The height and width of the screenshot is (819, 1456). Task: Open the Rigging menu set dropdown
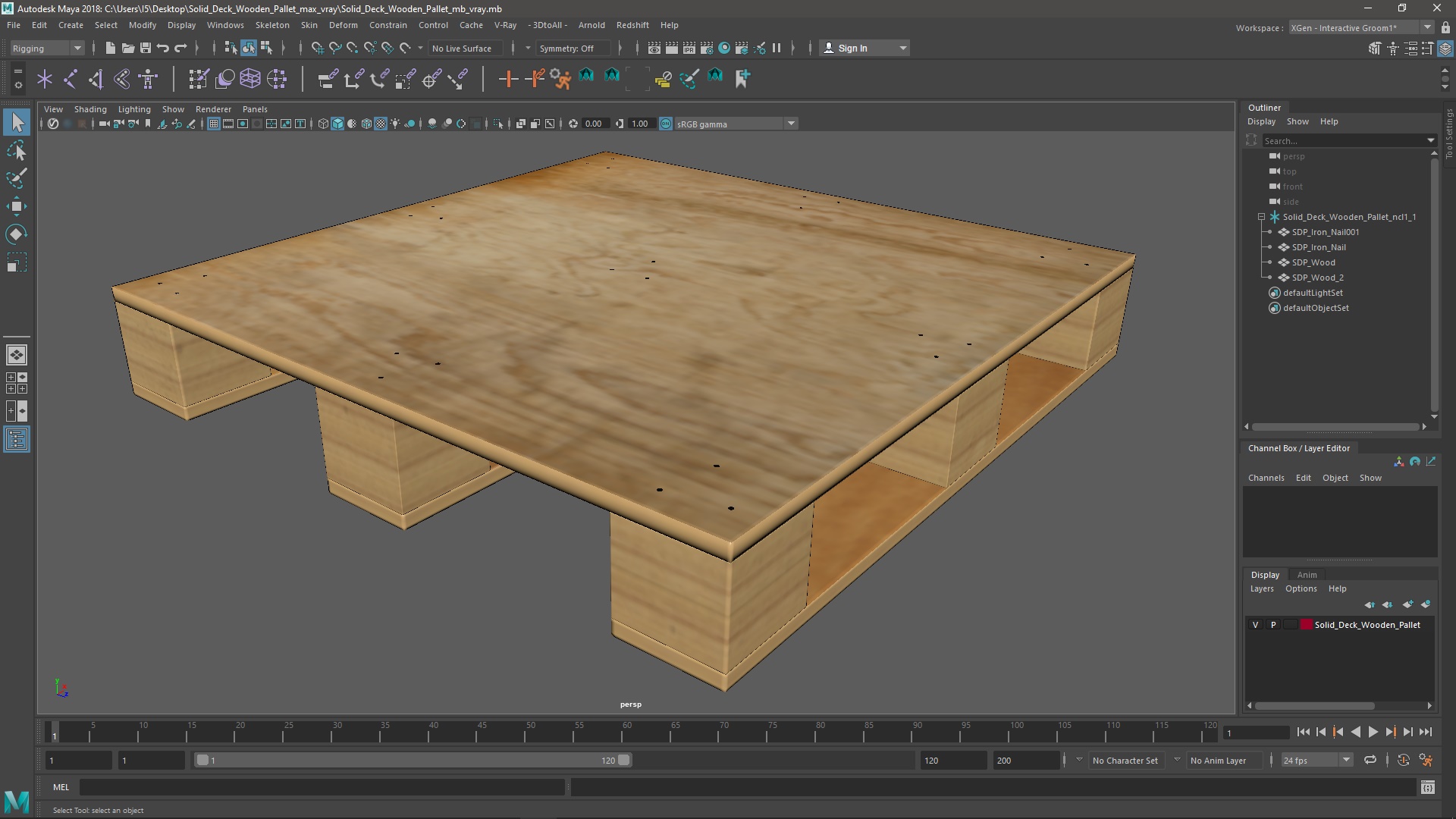click(47, 49)
